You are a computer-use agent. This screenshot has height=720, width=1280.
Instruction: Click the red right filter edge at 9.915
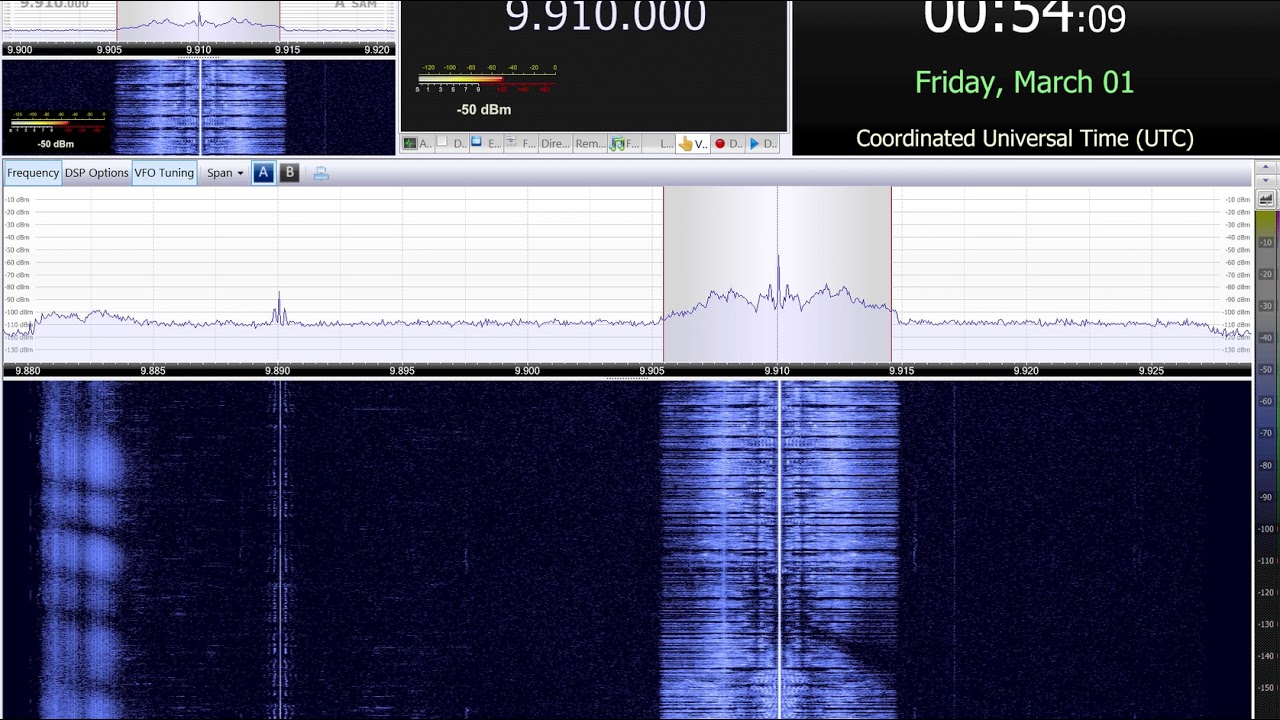(x=891, y=275)
